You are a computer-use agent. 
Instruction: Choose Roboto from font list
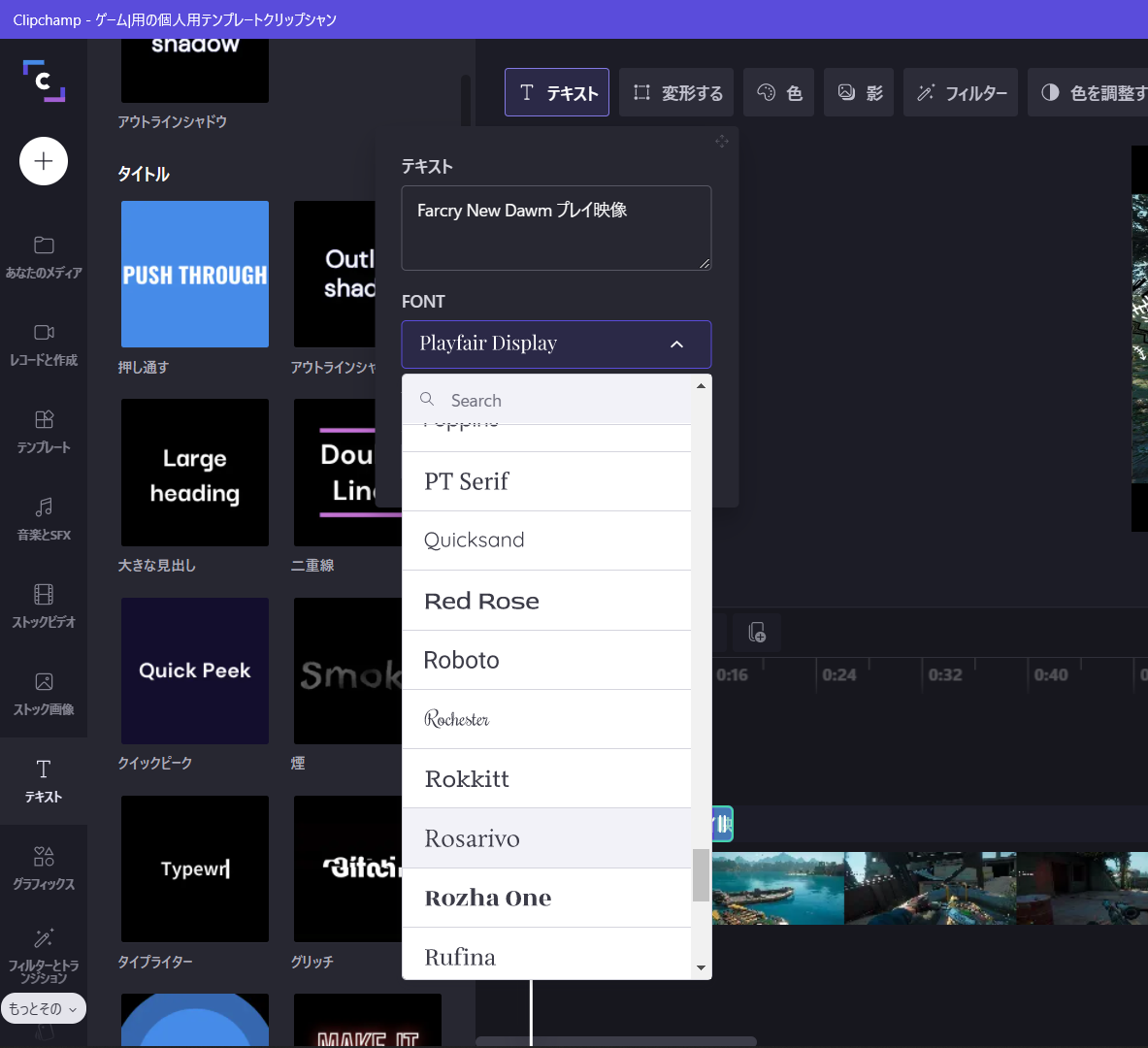tap(546, 660)
